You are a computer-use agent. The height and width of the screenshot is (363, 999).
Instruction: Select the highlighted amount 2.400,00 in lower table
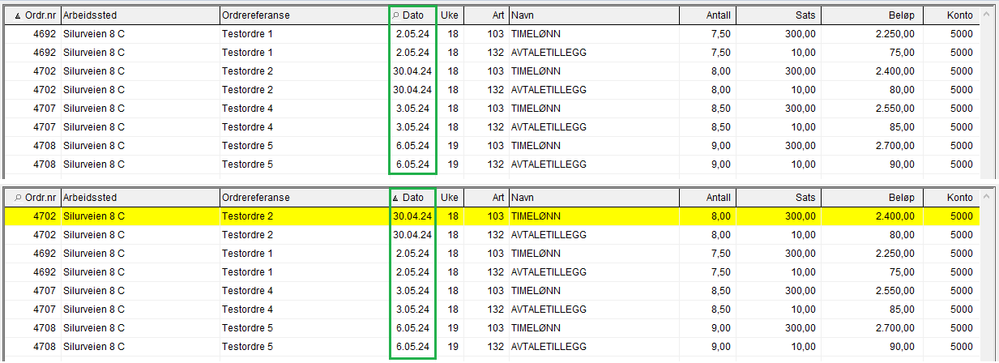[895, 217]
